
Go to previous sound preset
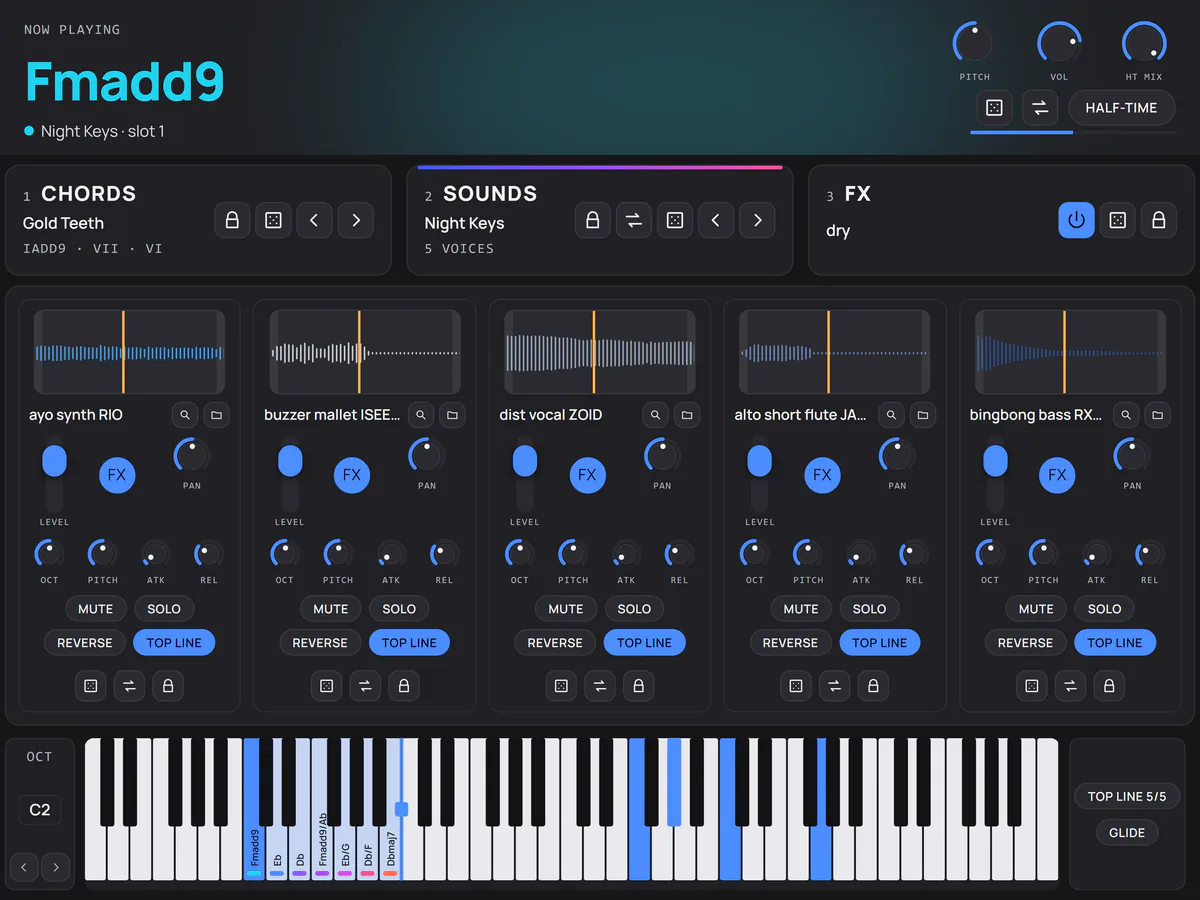click(x=716, y=220)
